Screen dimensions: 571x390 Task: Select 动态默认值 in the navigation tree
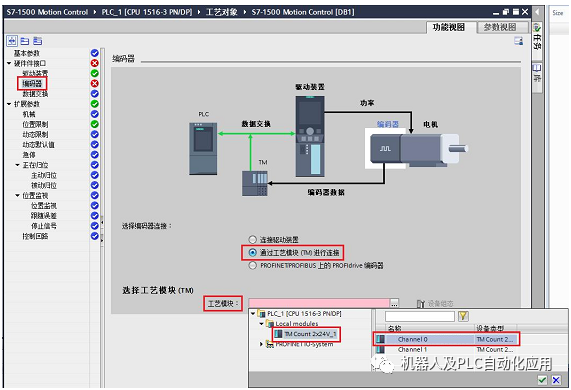tap(38, 145)
